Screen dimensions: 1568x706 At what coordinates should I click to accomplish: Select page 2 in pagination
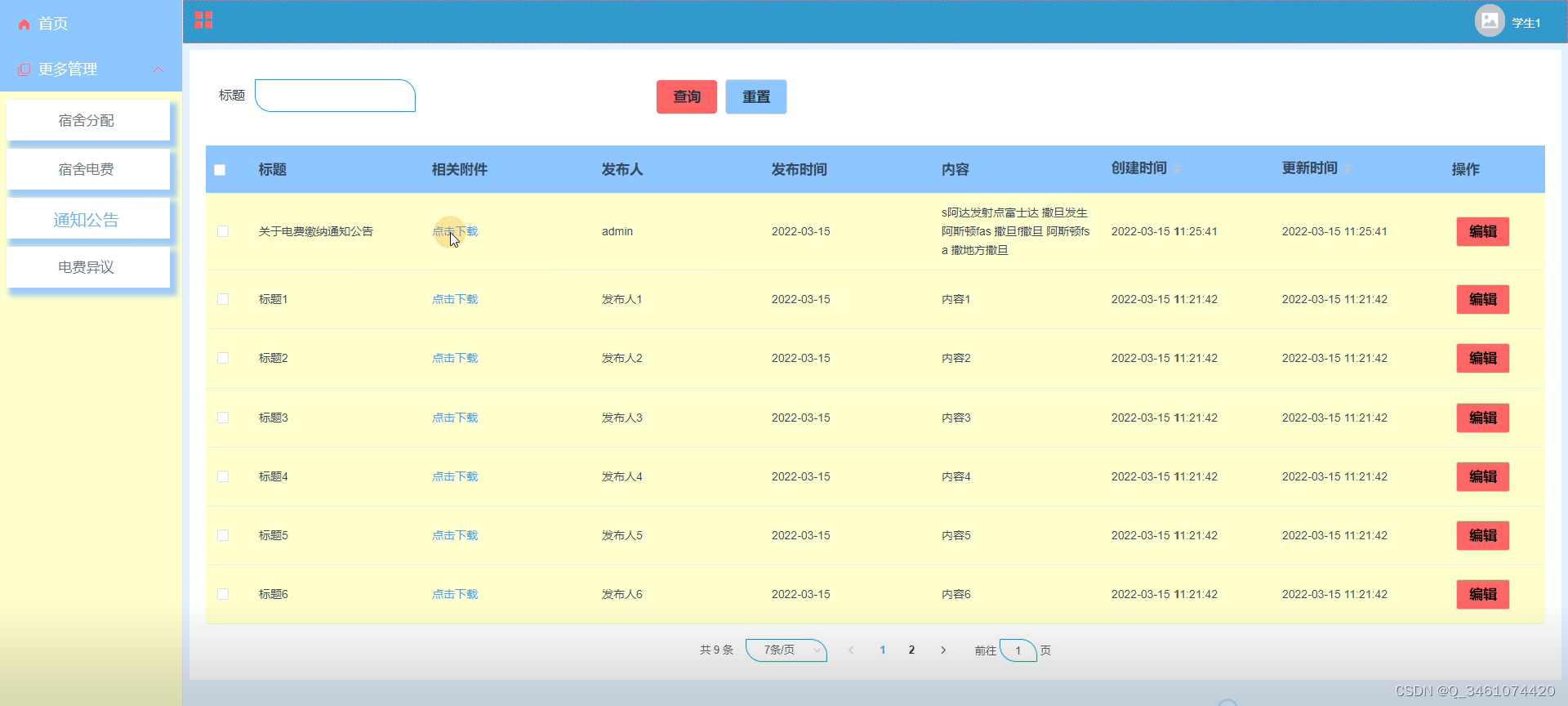coord(911,650)
